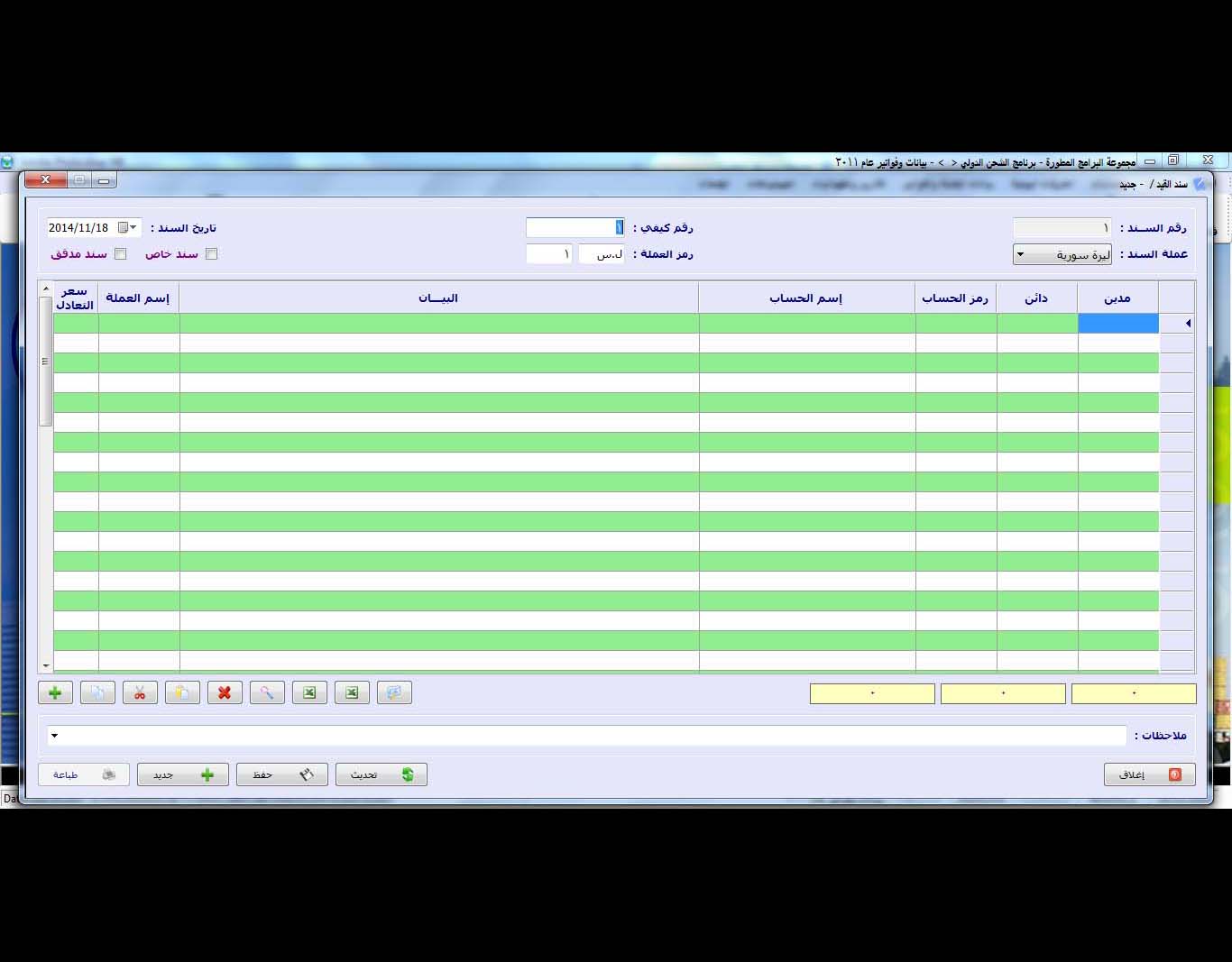Viewport: 1232px width, 962px height.
Task: Expand the ملاحظات notes dropdown
Action: [x=55, y=736]
